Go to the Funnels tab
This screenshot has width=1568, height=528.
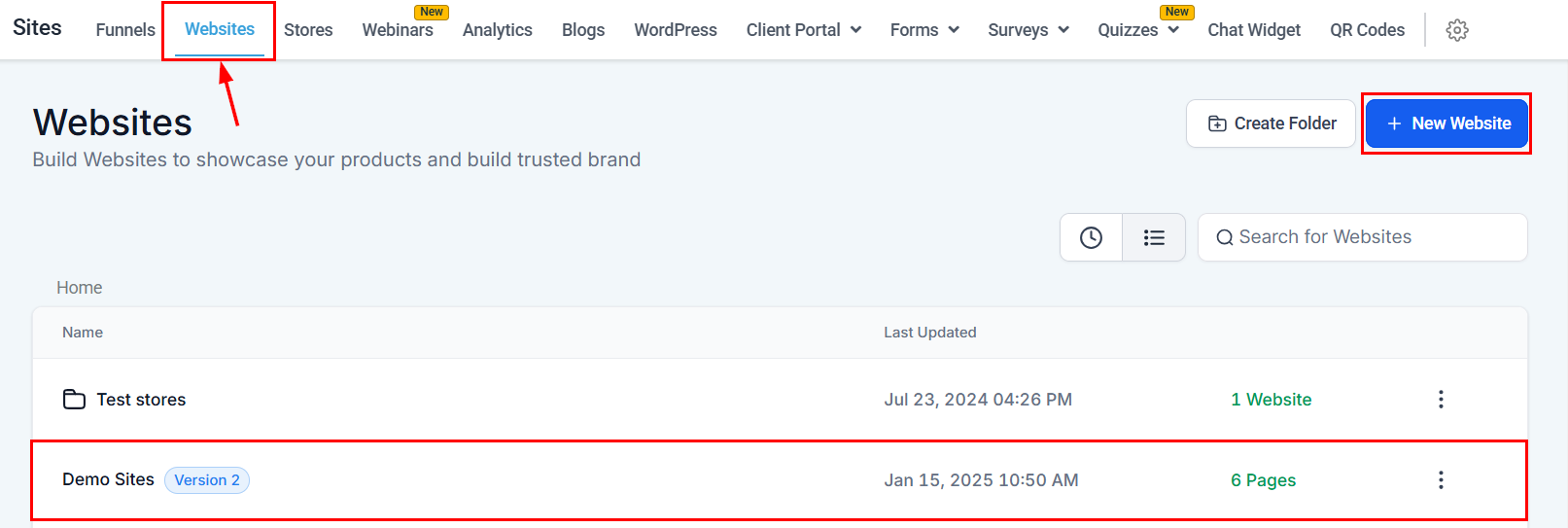(125, 30)
